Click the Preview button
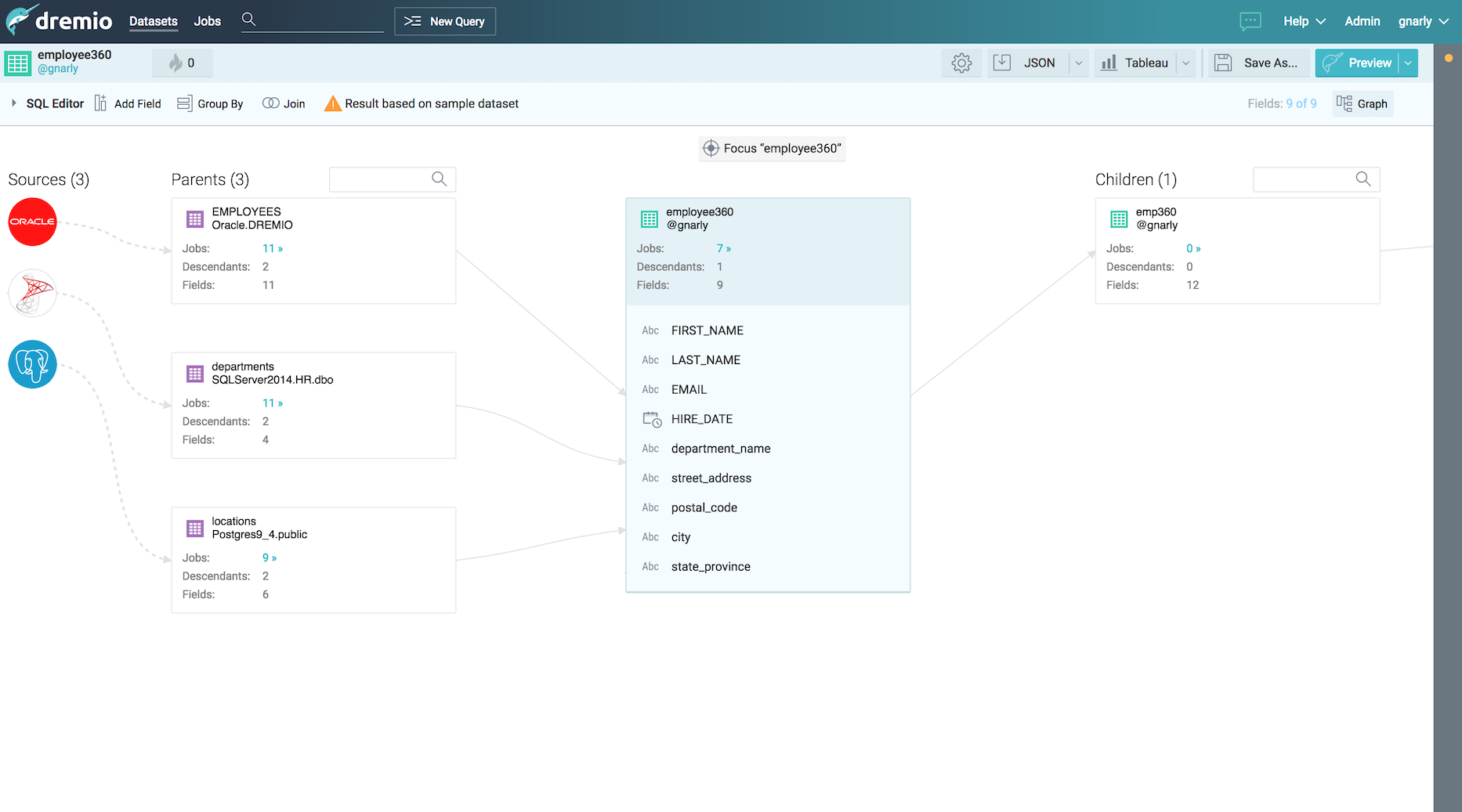Screen dimensions: 1462x812 click(1358, 63)
